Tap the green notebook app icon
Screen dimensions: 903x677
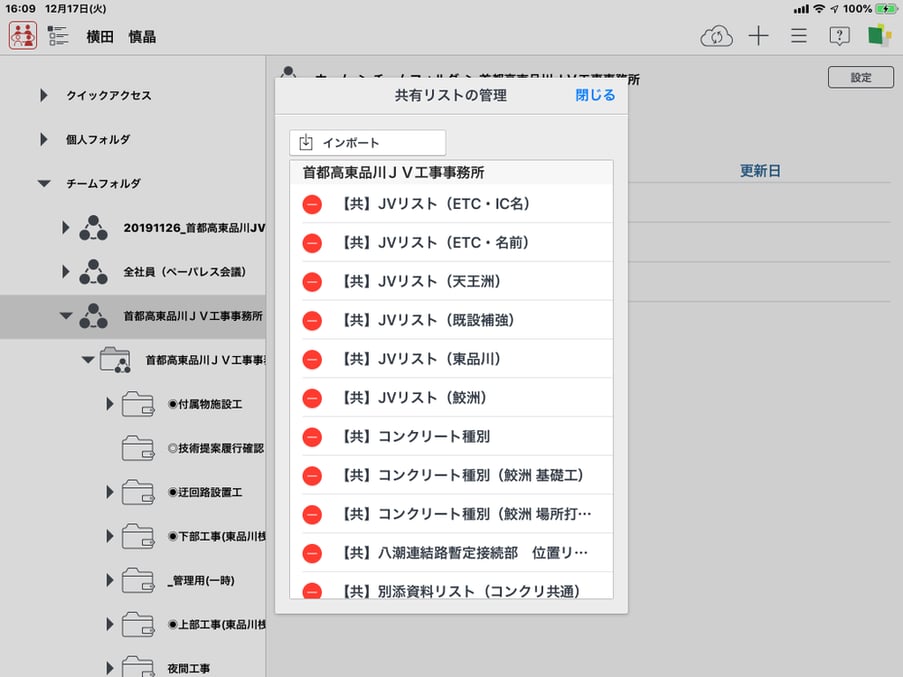point(876,35)
